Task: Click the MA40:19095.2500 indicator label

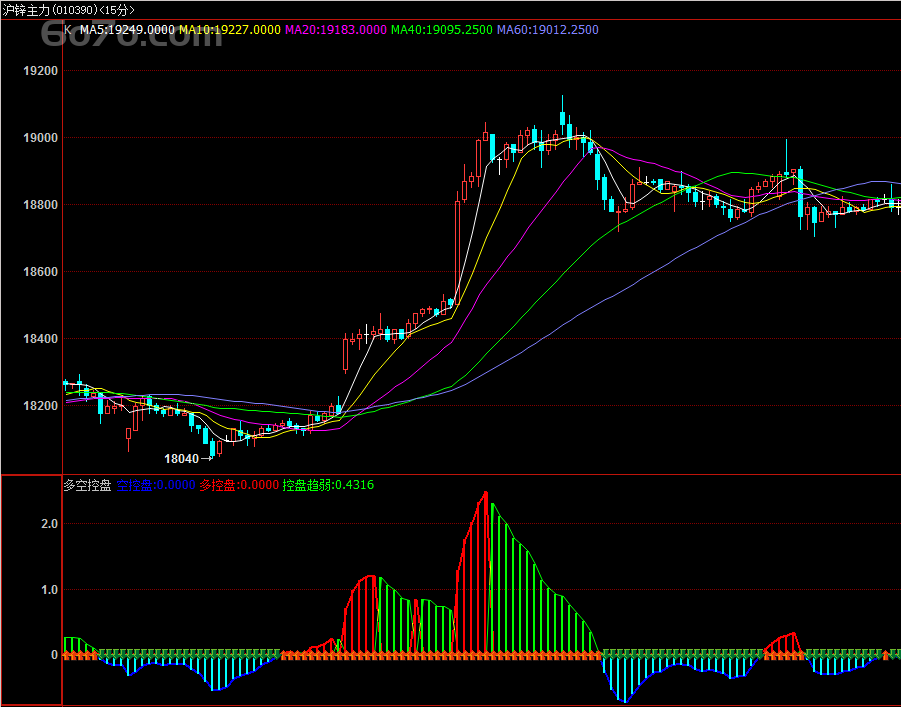Action: (441, 30)
